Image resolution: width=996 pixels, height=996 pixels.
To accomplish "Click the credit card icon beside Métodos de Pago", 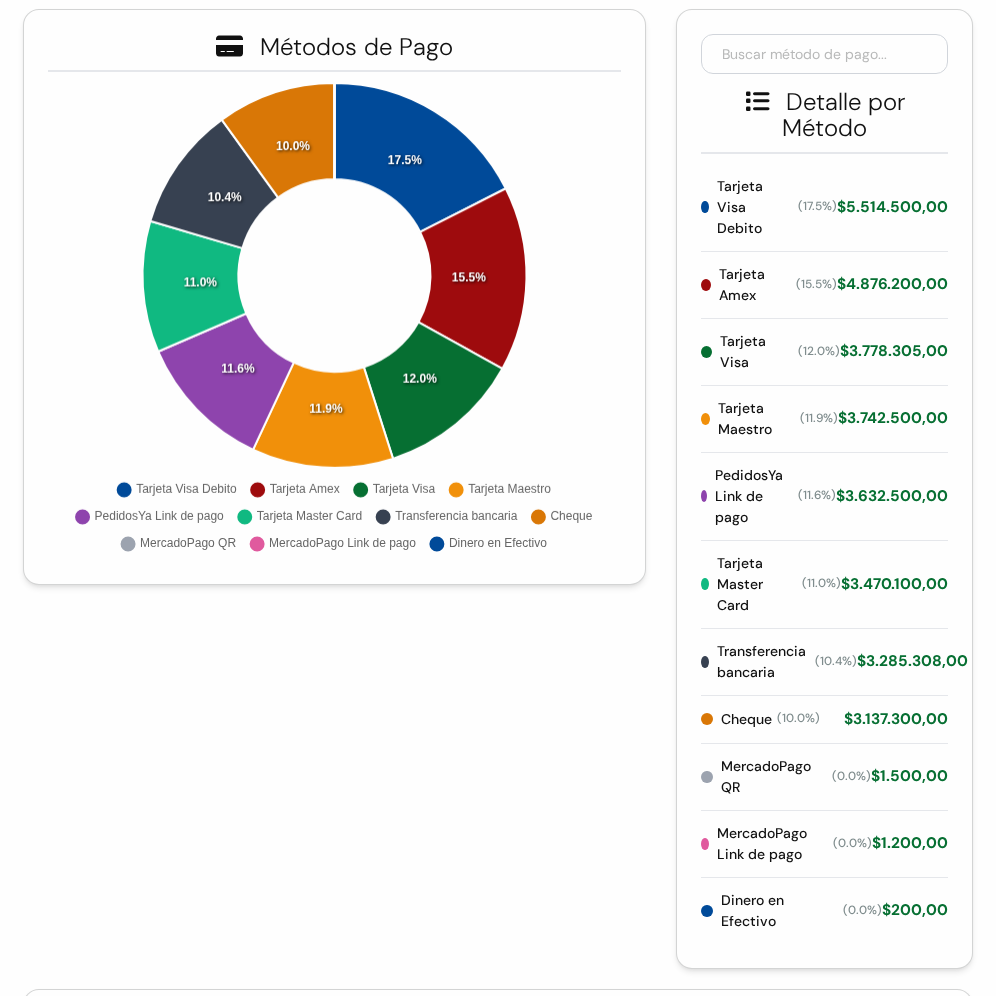I will (229, 46).
